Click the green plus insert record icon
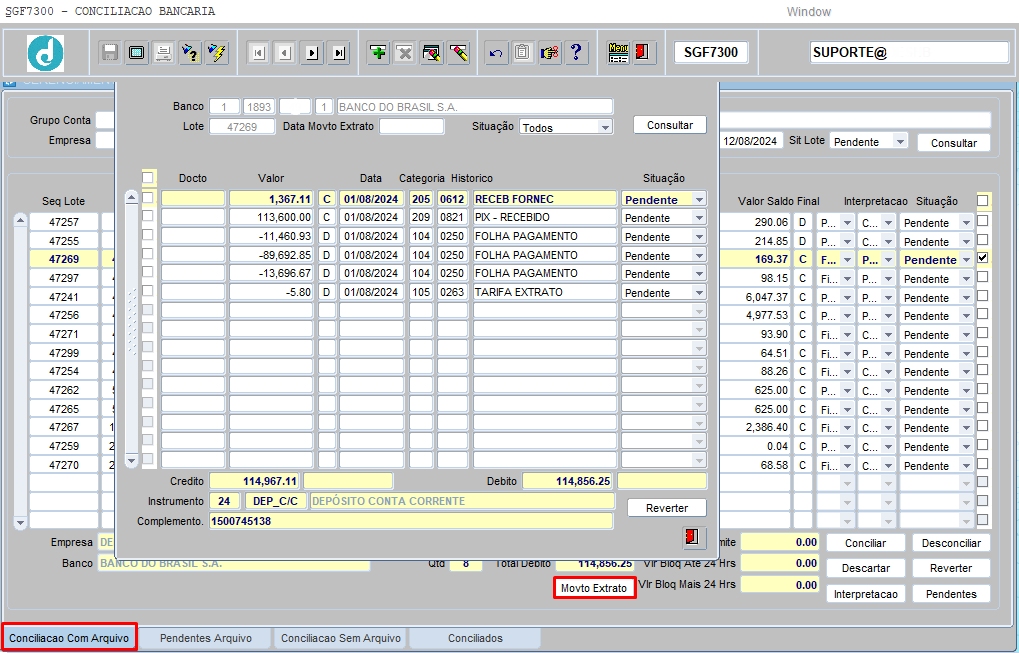Image resolution: width=1019 pixels, height=653 pixels. (378, 52)
